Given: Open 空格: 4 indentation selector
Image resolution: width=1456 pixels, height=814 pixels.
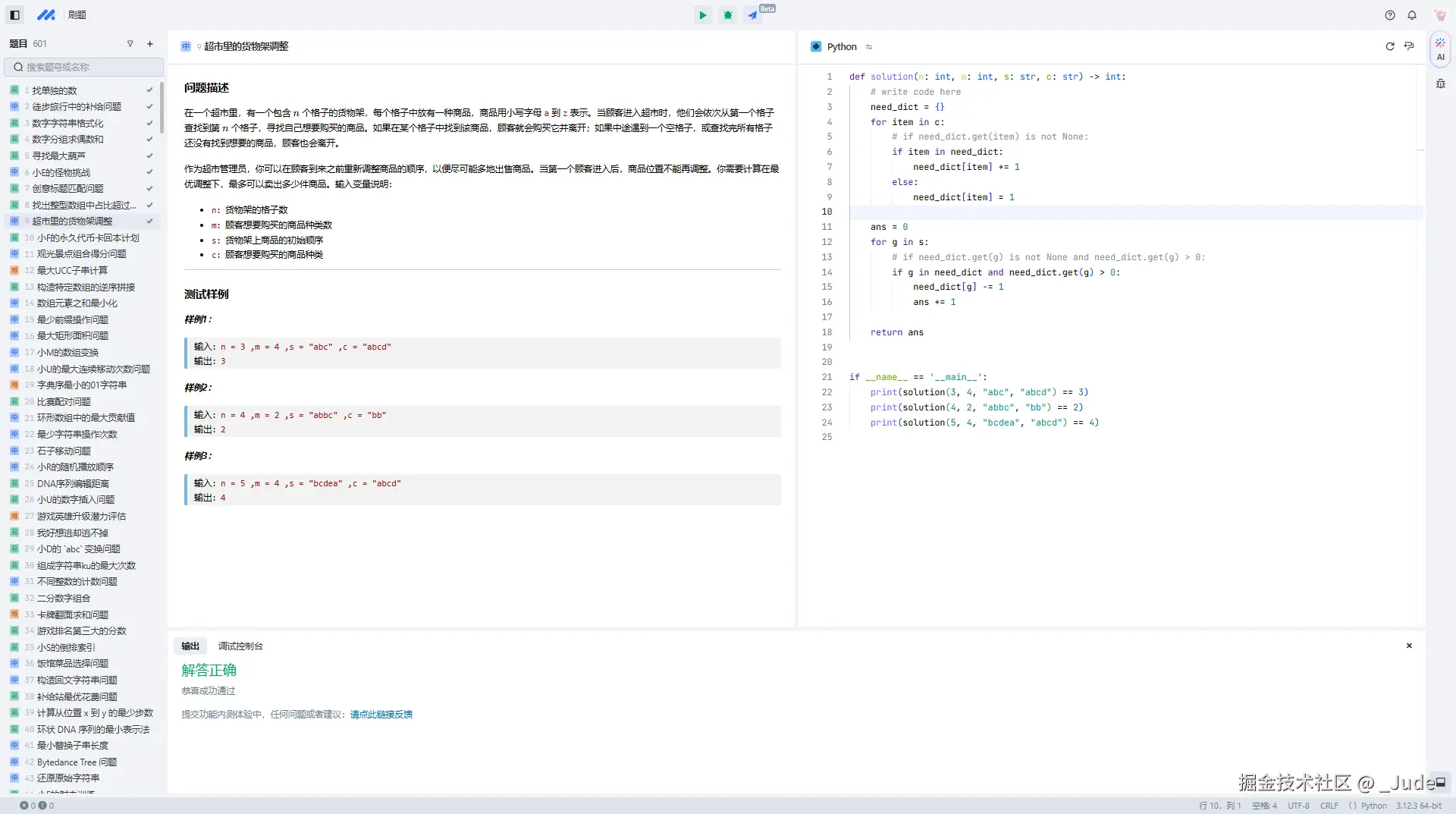Looking at the screenshot, I should pos(1264,806).
